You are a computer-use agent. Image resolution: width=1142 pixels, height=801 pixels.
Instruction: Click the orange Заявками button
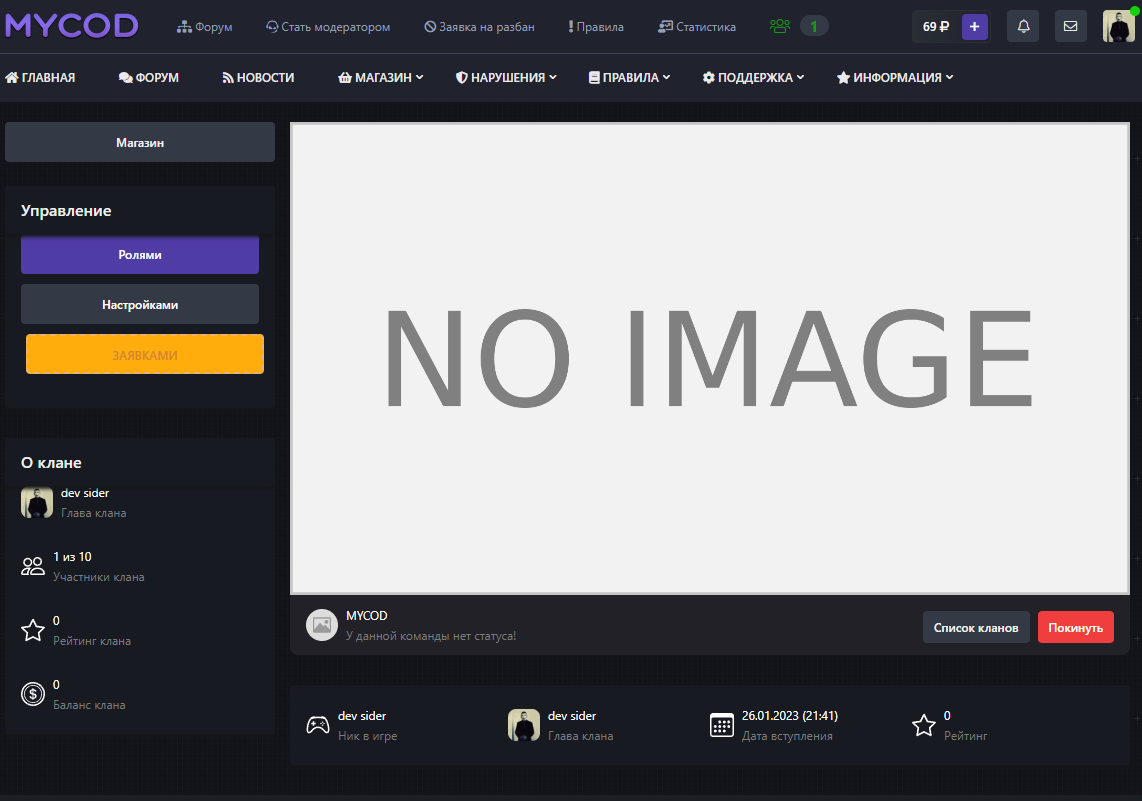(x=145, y=354)
